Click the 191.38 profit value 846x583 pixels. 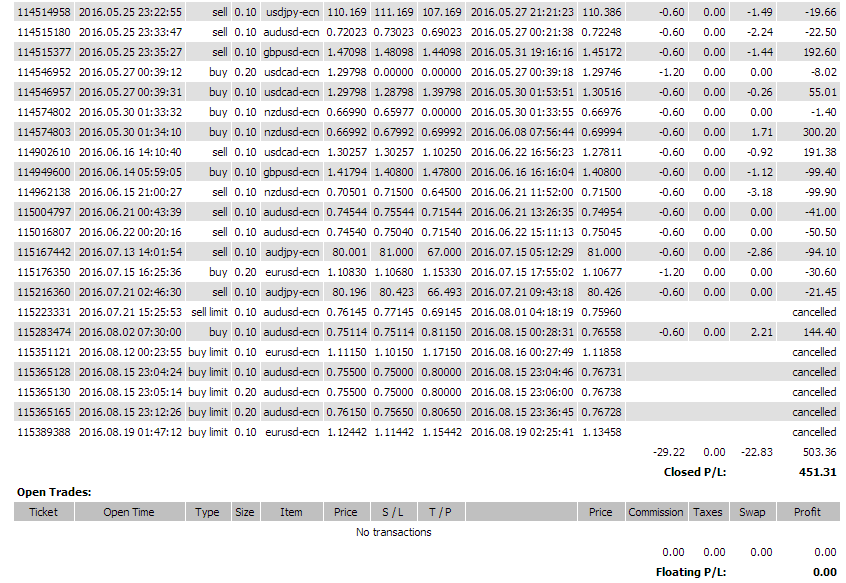(820, 152)
